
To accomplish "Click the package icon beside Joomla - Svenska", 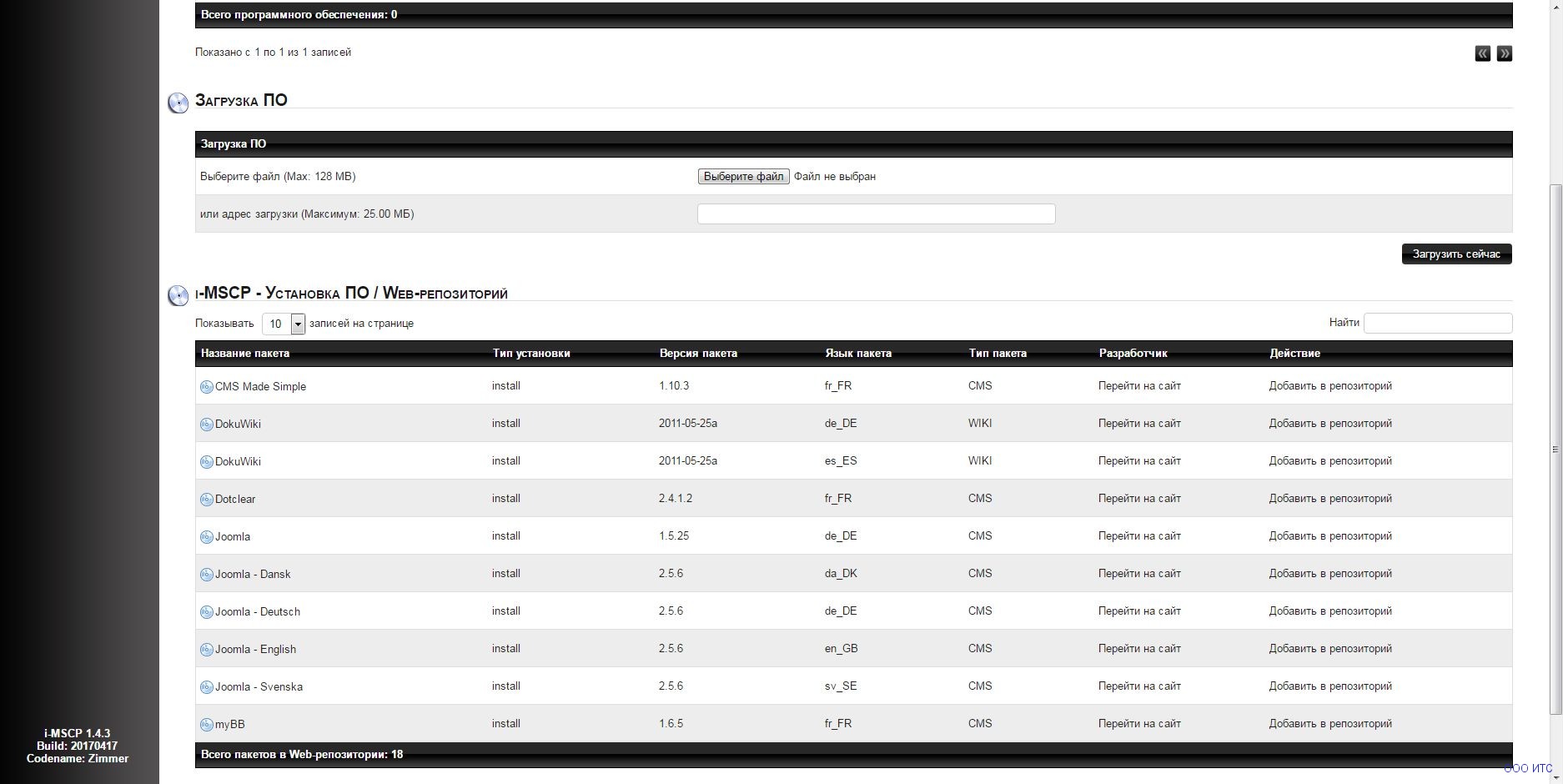I will [207, 687].
